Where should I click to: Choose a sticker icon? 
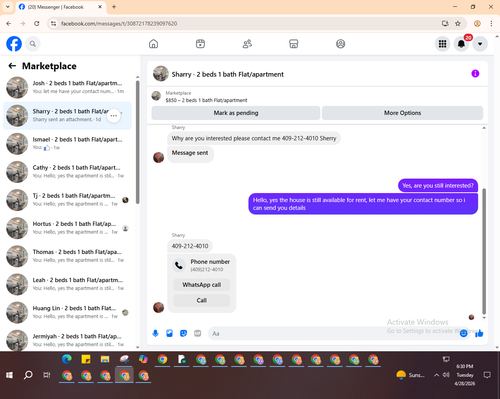[x=183, y=333]
